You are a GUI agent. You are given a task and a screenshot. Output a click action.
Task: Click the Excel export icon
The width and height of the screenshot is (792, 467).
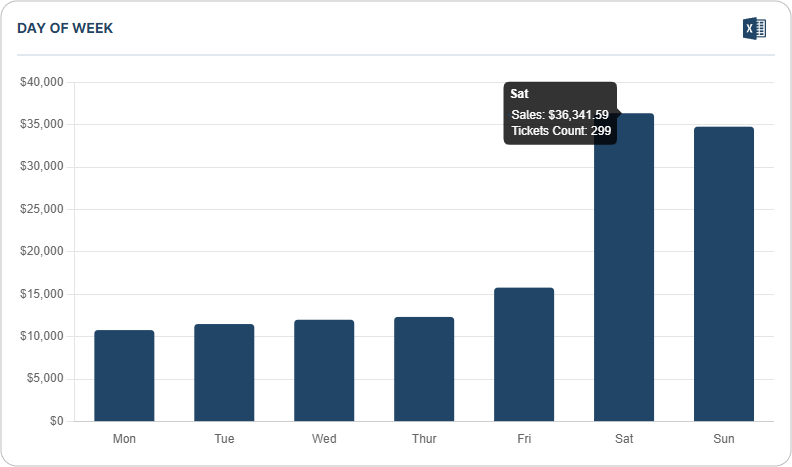click(754, 29)
